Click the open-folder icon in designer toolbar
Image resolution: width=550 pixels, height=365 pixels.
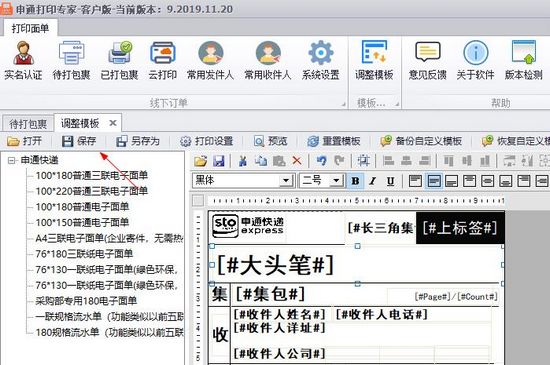(201, 161)
